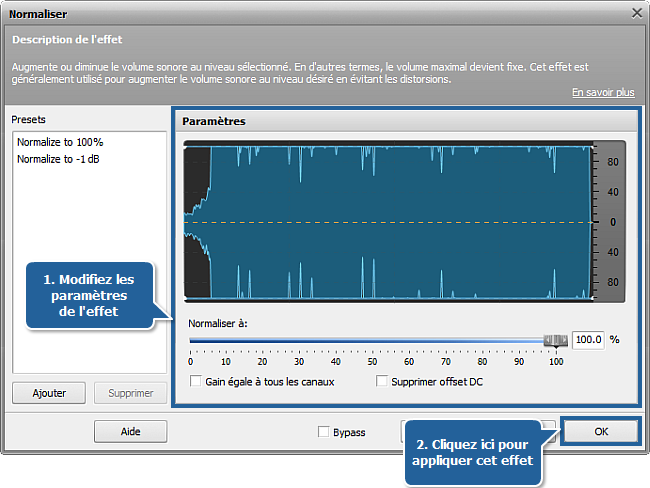Enable Supprimer offset DC checkbox
This screenshot has height=488, width=650.
tap(381, 381)
